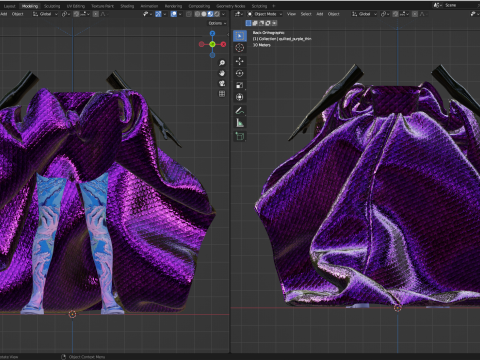Toggle proportional editing in right viewport header
The width and height of the screenshot is (480, 360).
(415, 14)
